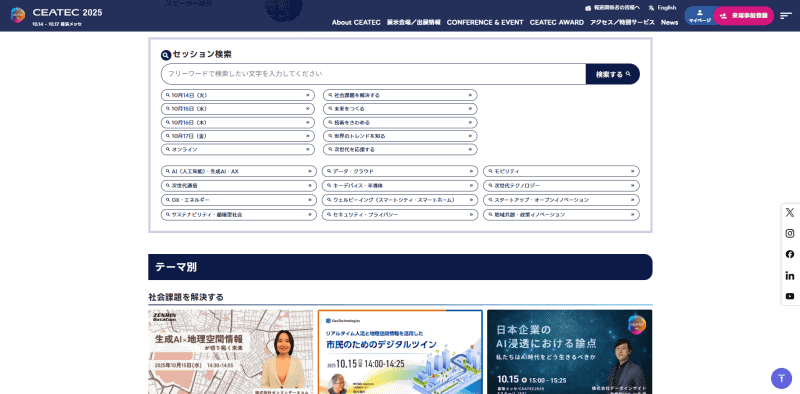Select スタートアップ・オープンイノベーション category
Image resolution: width=800 pixels, height=394 pixels.
(561, 200)
